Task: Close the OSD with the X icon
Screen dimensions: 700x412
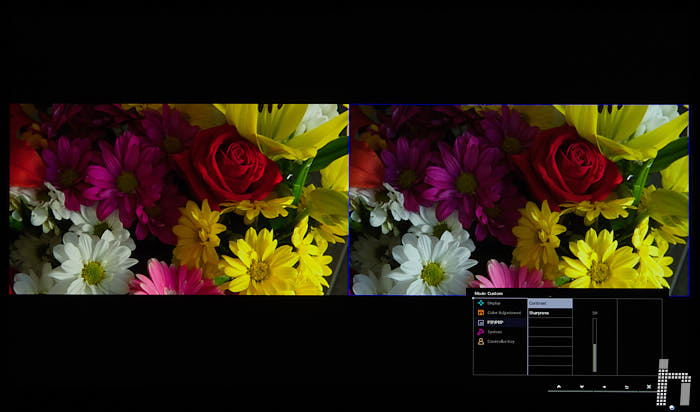Action: [x=649, y=386]
